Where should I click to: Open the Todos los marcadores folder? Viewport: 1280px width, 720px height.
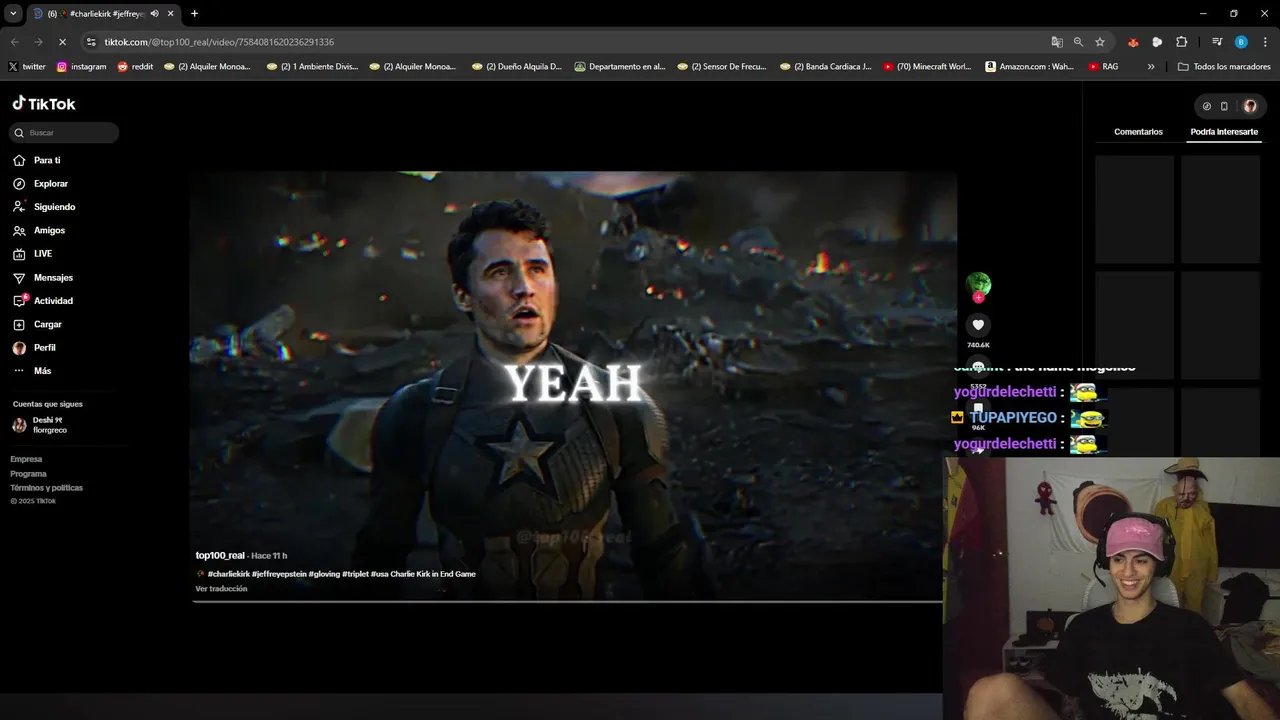point(1224,67)
